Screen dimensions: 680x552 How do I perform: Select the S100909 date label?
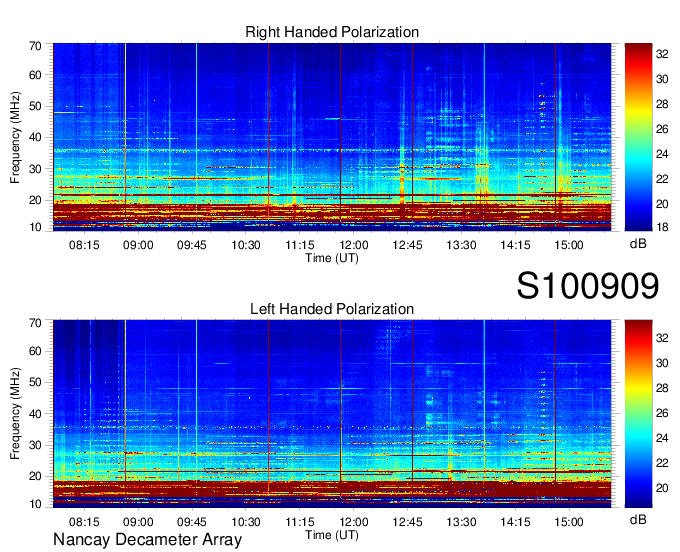coord(588,286)
